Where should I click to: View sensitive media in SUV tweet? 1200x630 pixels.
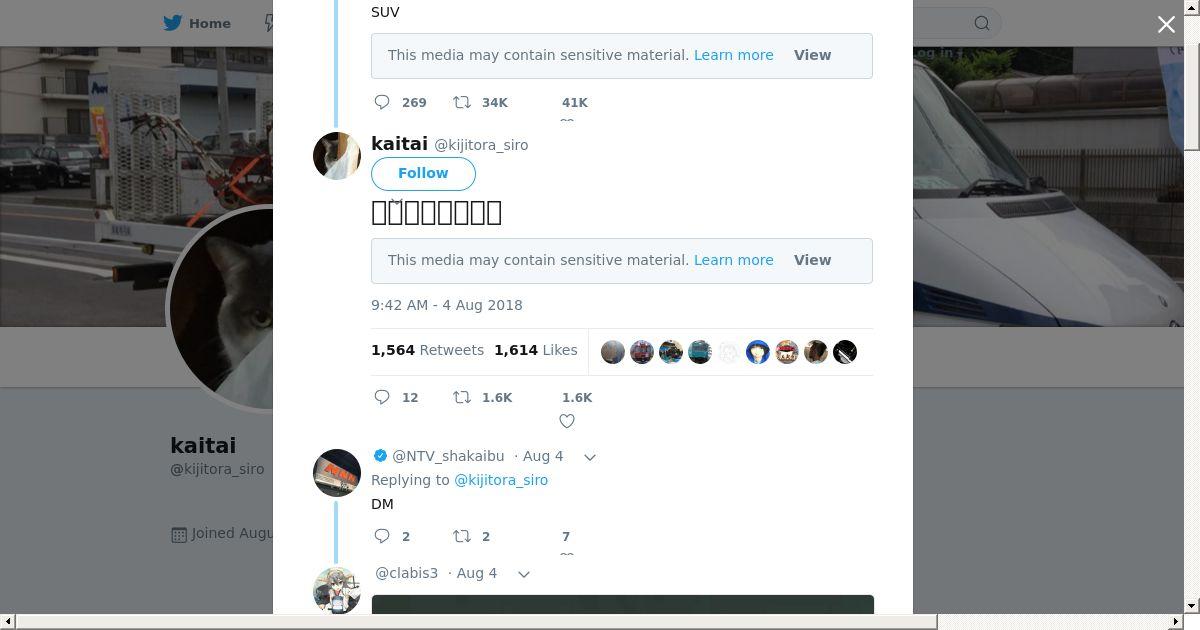point(812,55)
